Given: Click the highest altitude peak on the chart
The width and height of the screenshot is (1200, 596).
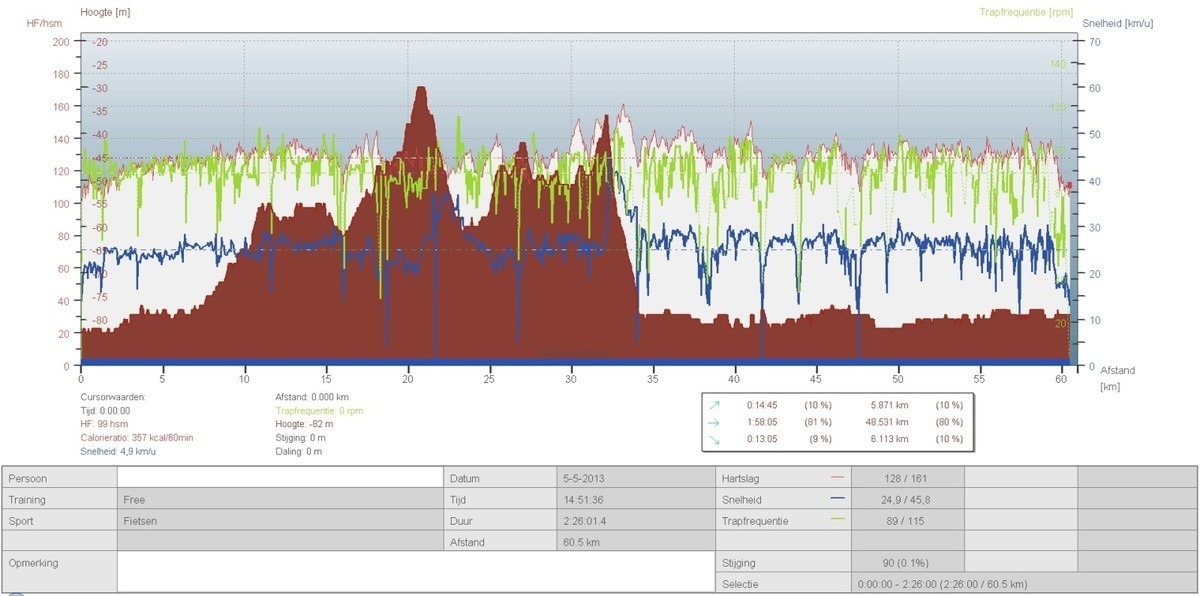Looking at the screenshot, I should click(x=421, y=90).
